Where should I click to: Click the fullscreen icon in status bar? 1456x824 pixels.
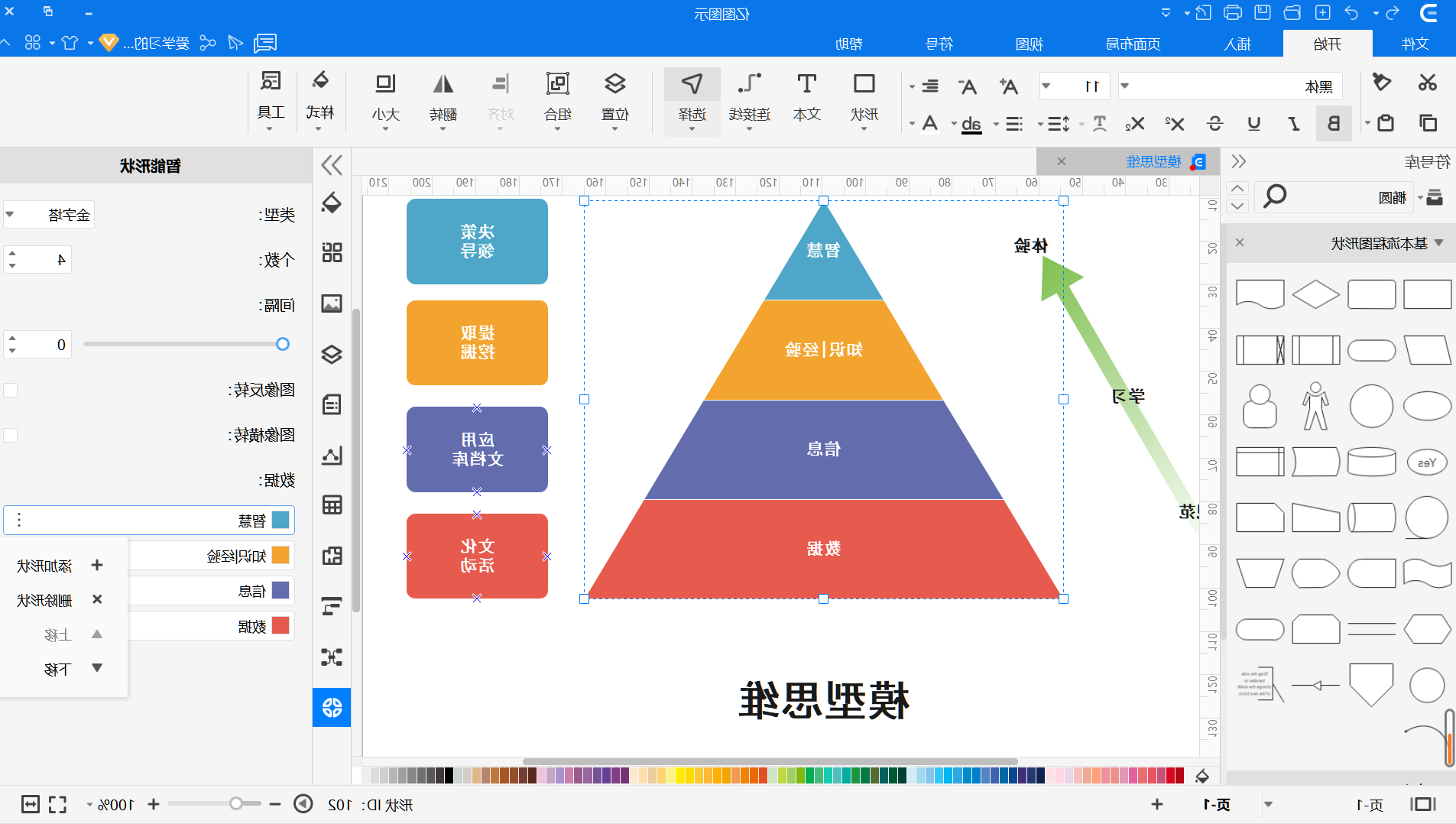(x=58, y=804)
